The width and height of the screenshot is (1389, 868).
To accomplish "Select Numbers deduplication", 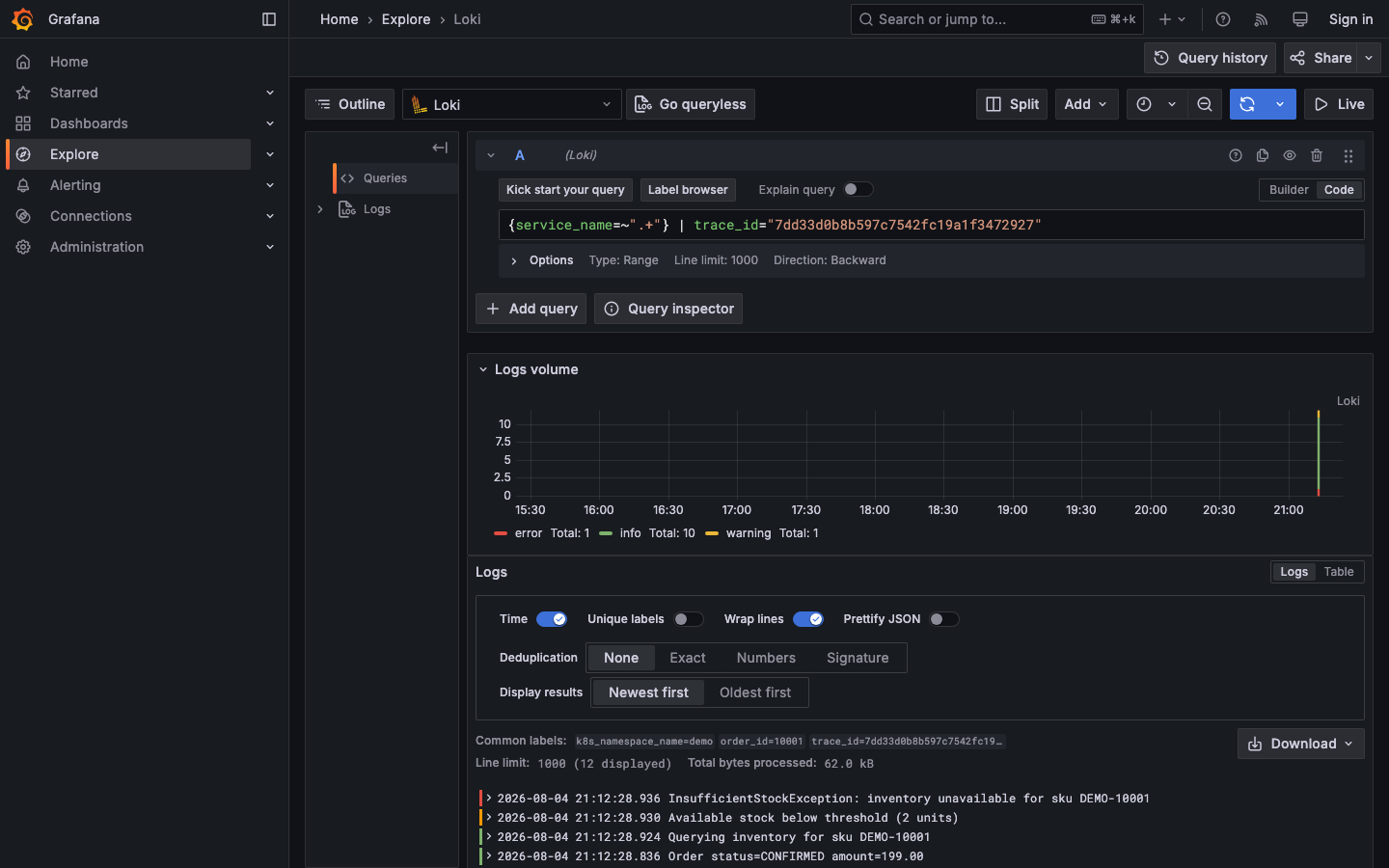I will tap(766, 658).
